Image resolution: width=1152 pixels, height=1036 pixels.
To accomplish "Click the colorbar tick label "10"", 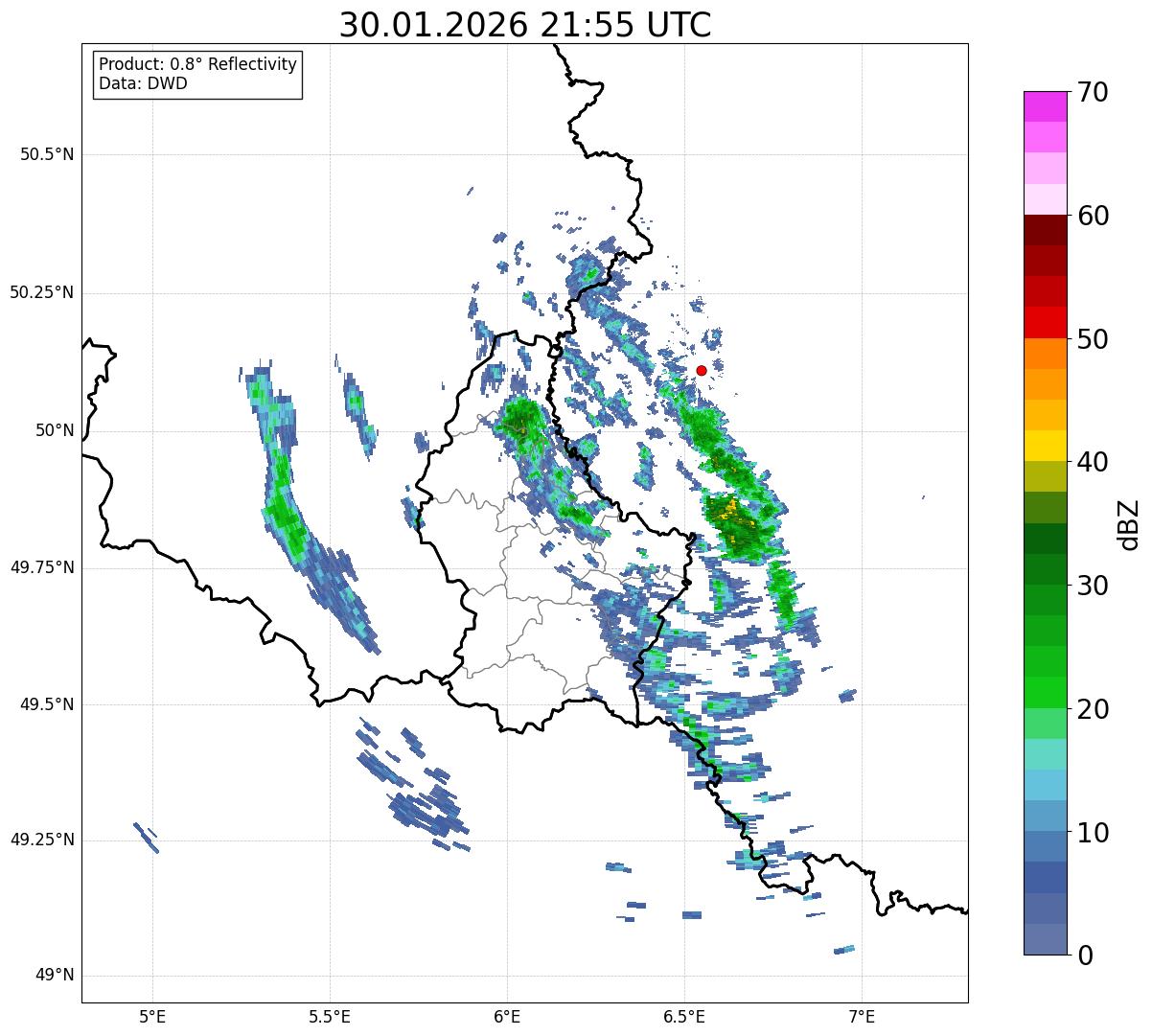I will [x=1093, y=832].
